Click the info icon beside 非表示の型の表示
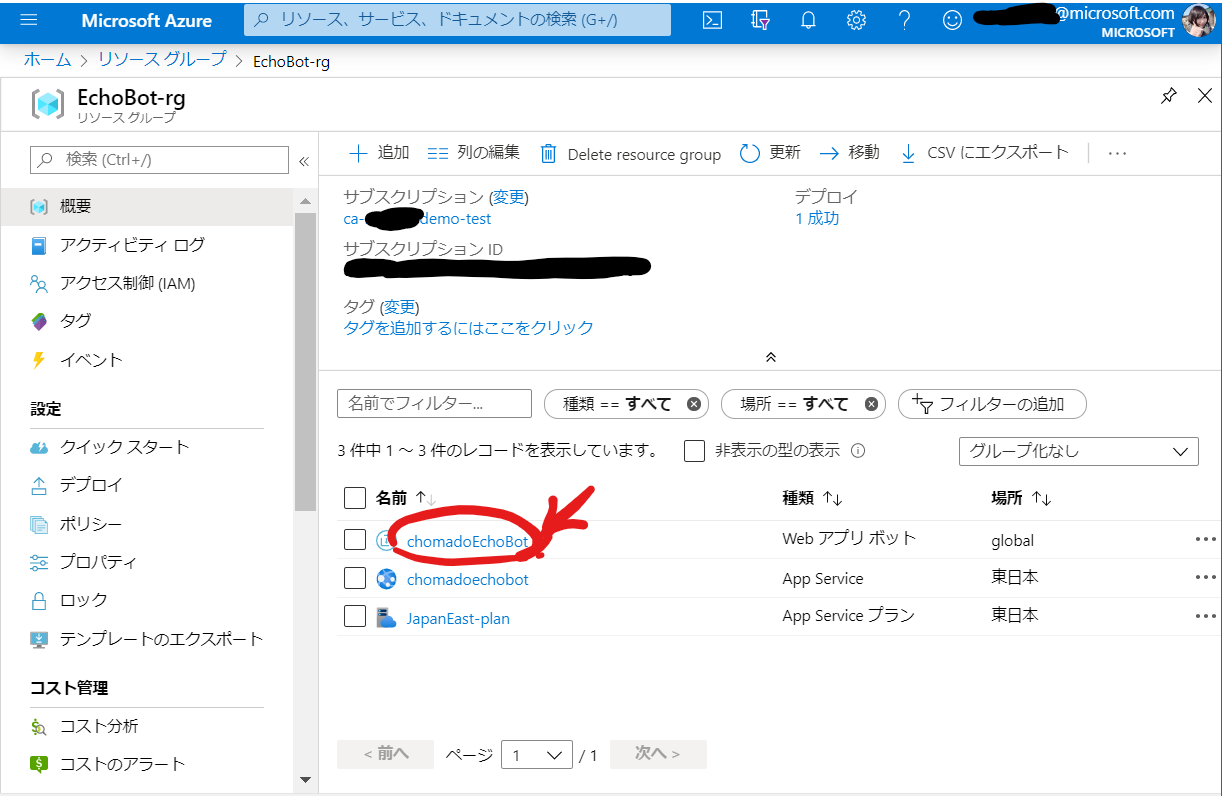The width and height of the screenshot is (1222, 796). [857, 451]
